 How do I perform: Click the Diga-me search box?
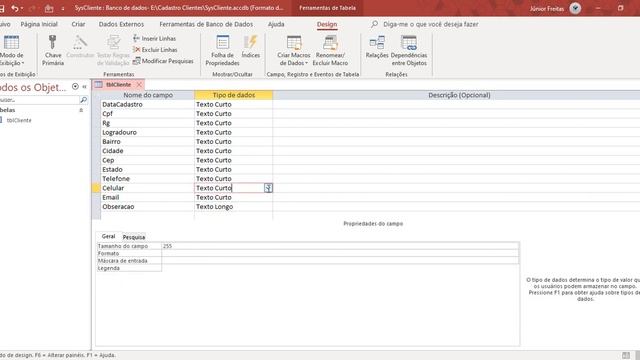point(431,24)
